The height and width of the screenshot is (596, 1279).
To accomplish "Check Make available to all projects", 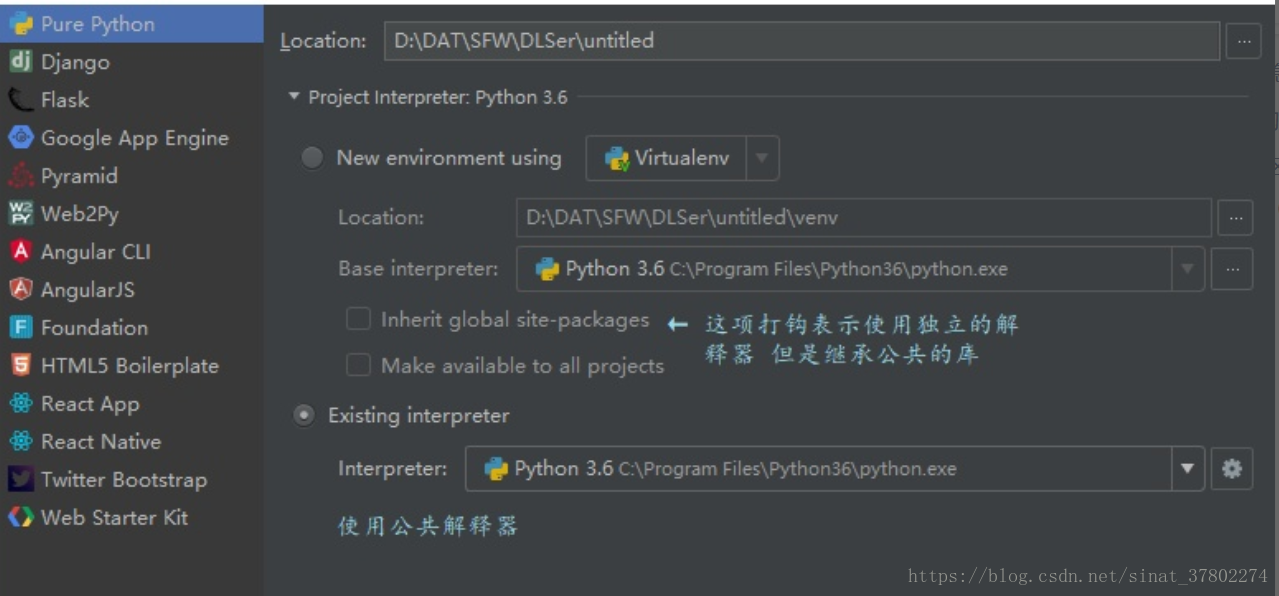I will click(358, 366).
